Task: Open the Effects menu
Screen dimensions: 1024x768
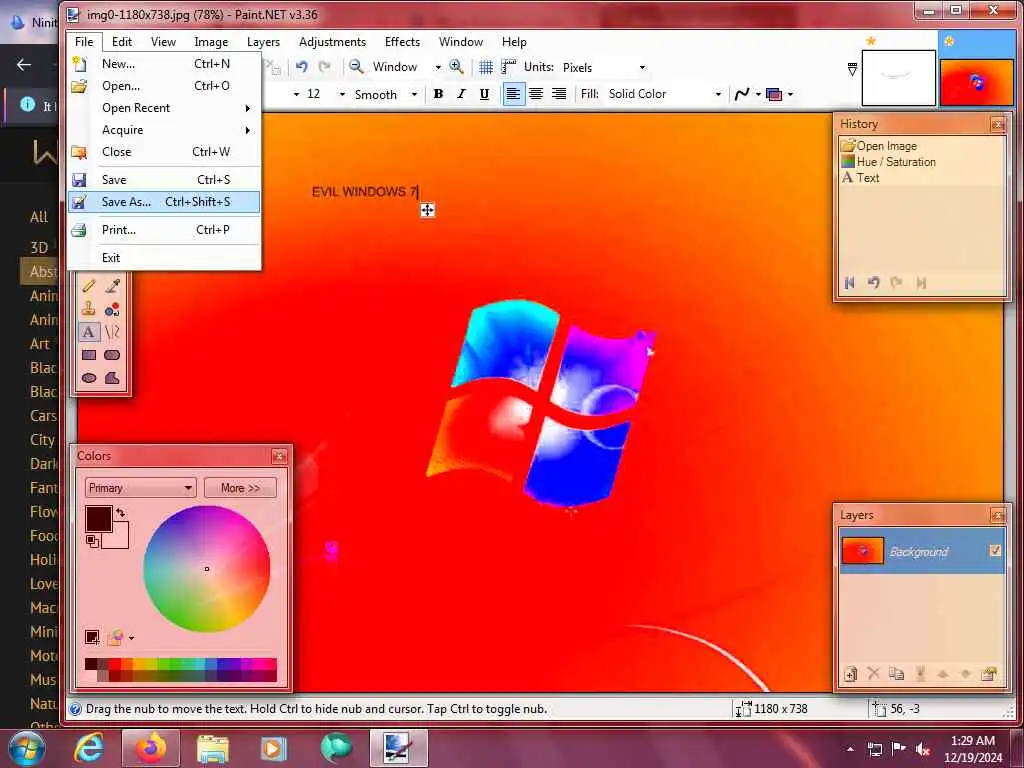Action: pos(402,42)
